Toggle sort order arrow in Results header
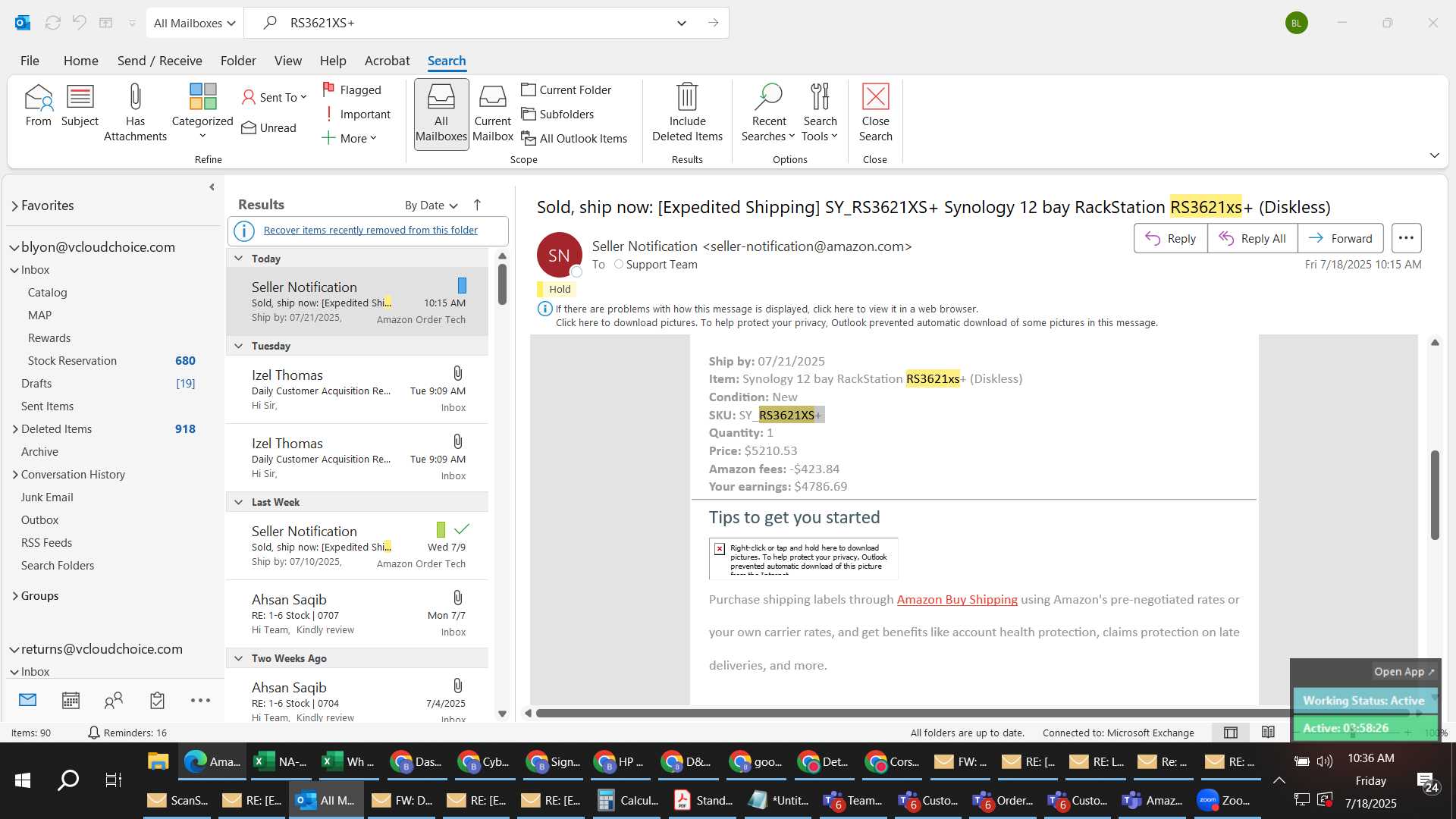Screen dimensions: 1456x819 [477, 205]
